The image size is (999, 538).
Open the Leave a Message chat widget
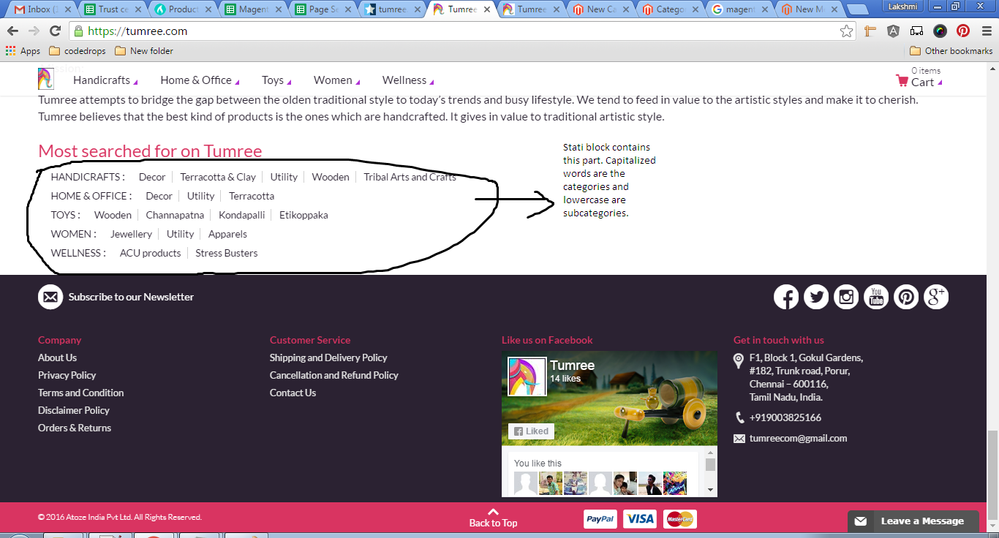coord(910,521)
